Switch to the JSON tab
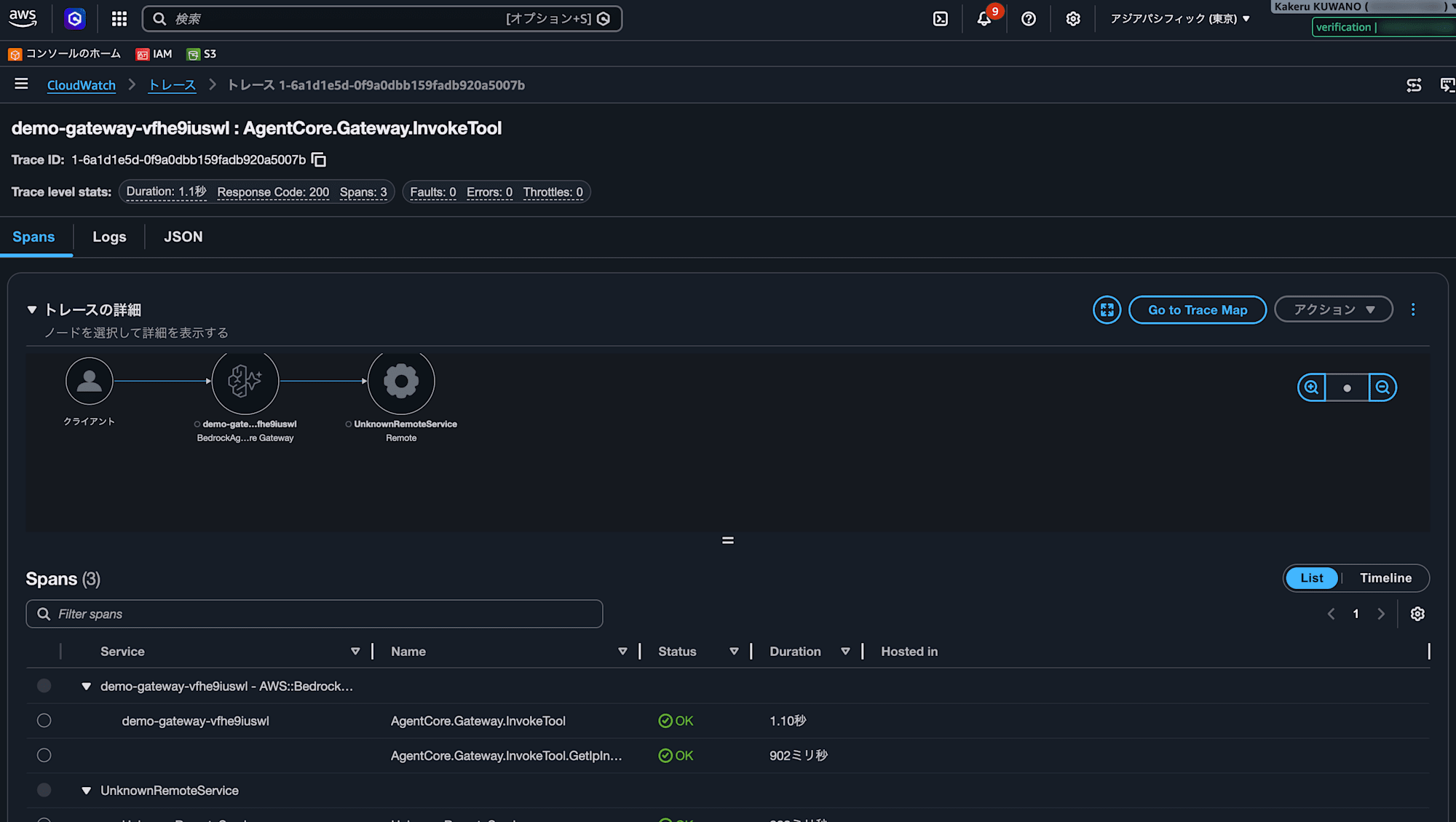This screenshot has width=1456, height=822. tap(183, 237)
